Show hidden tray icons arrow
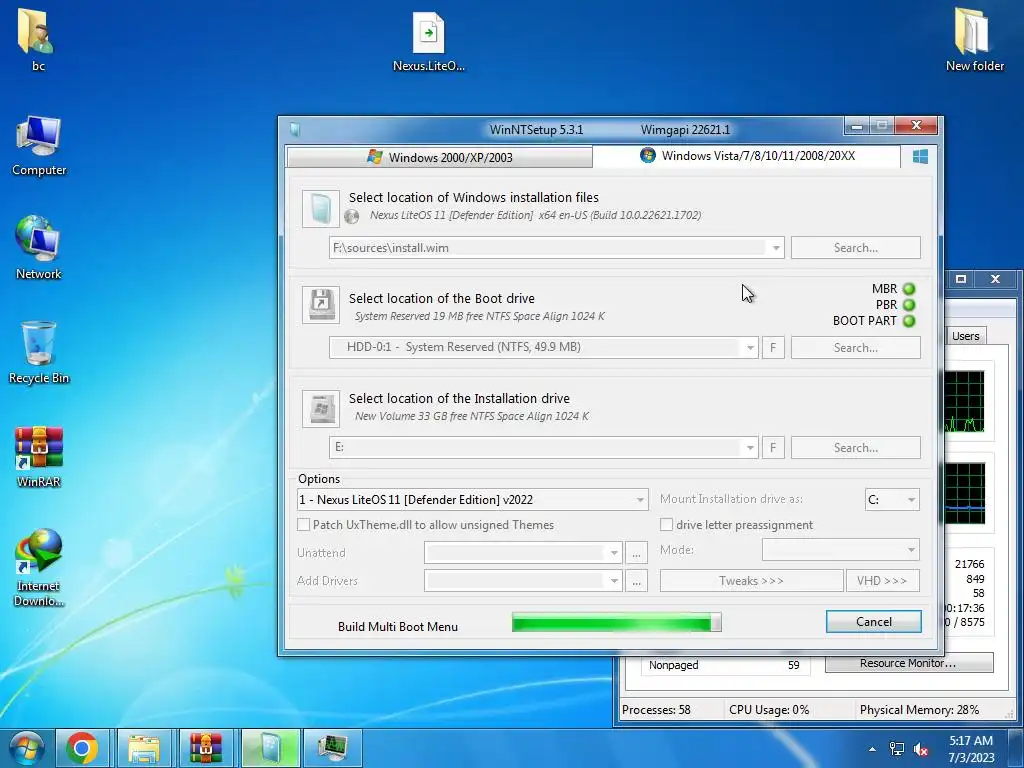 point(872,749)
